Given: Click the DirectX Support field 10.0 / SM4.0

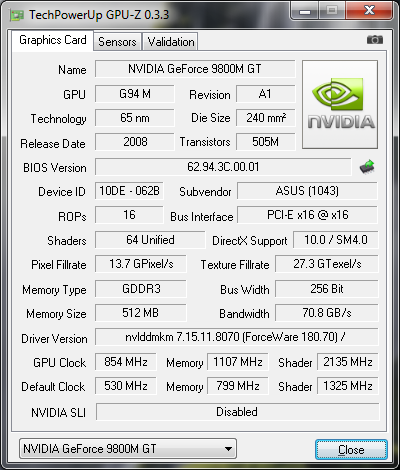Looking at the screenshot, I should (336, 240).
